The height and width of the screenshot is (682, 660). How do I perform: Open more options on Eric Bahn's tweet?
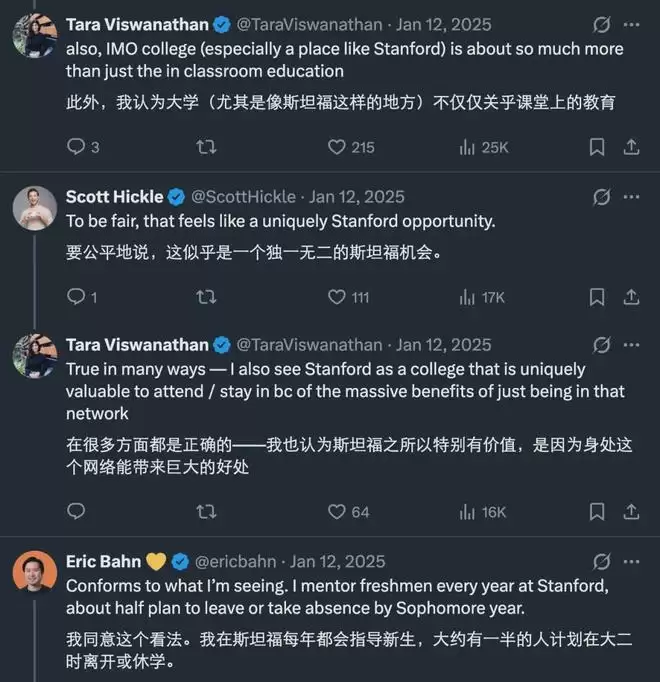pos(631,561)
